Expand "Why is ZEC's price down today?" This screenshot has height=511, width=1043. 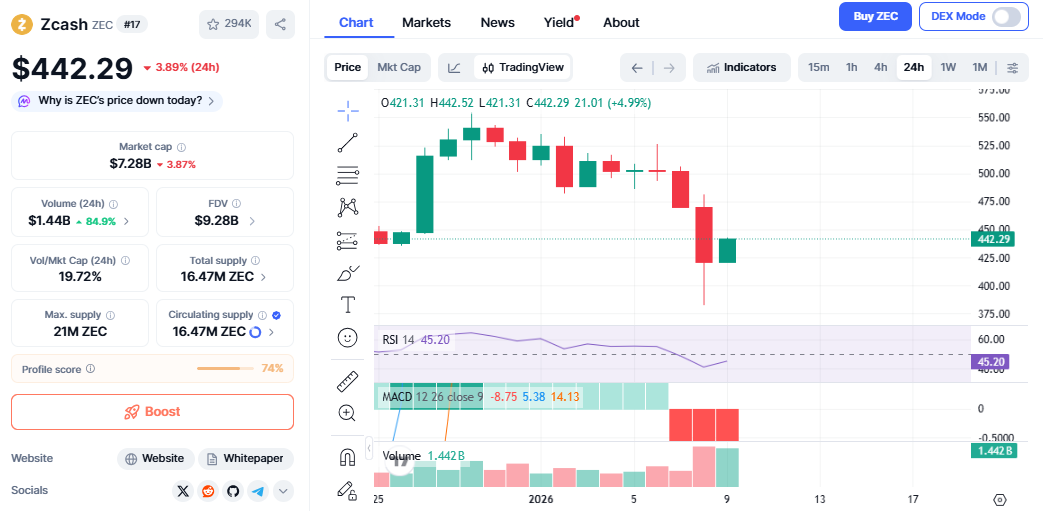point(116,101)
